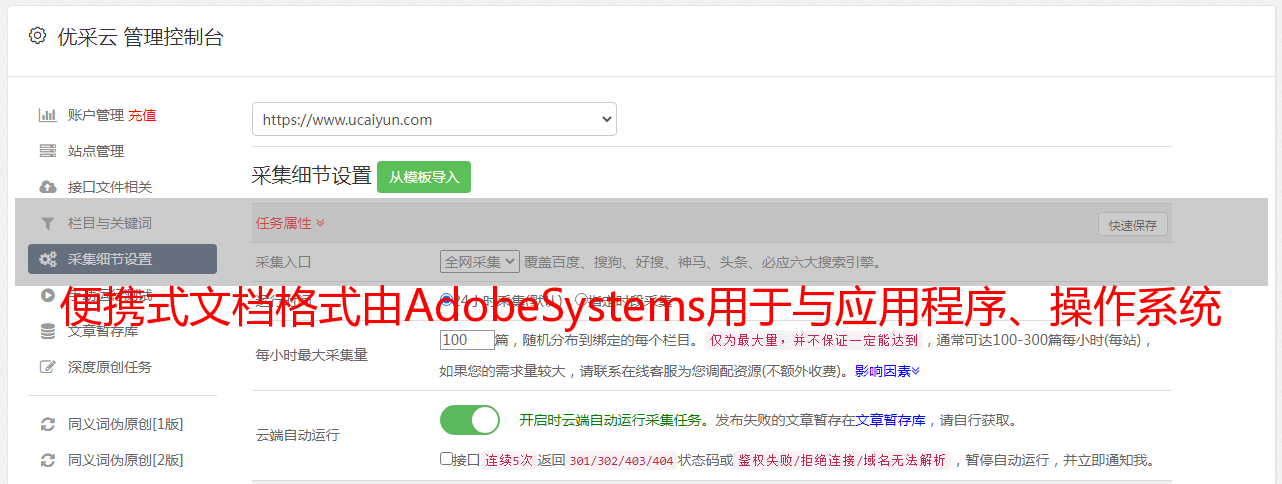Click the 快速保存 button
This screenshot has height=484, width=1282.
(1132, 225)
